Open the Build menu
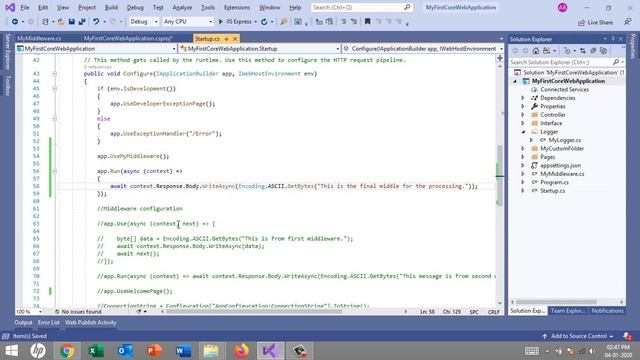 [x=111, y=7]
